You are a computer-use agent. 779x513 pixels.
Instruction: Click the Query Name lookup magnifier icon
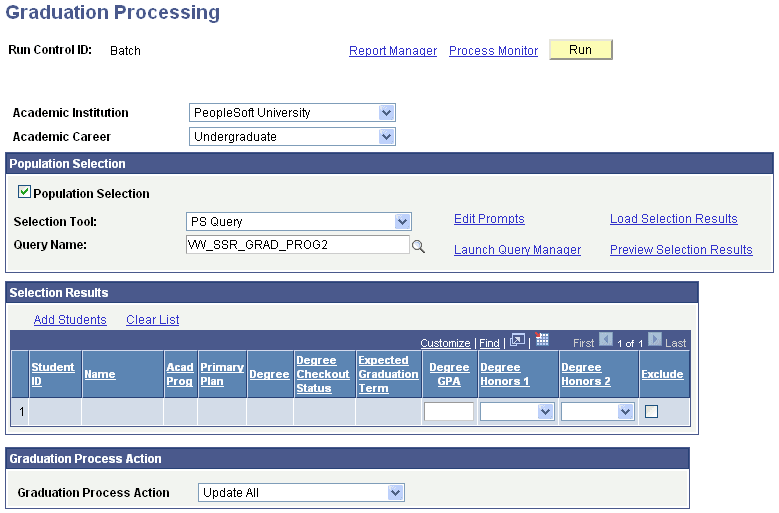click(x=418, y=246)
